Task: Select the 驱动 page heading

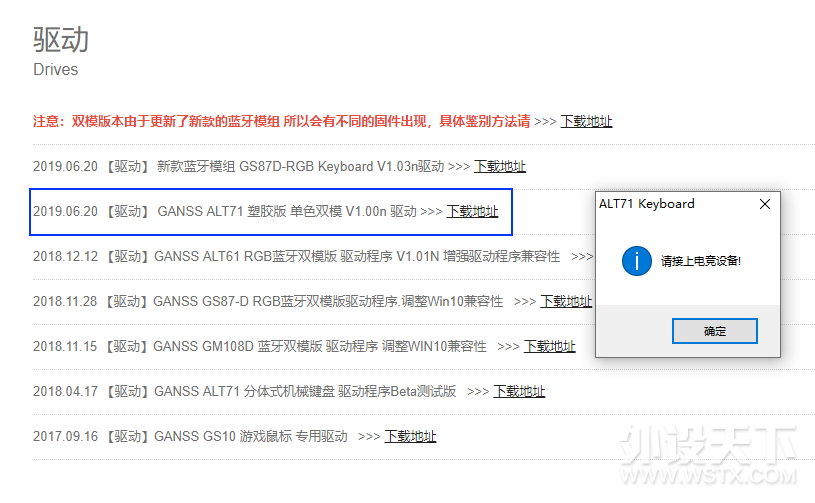Action: point(61,39)
